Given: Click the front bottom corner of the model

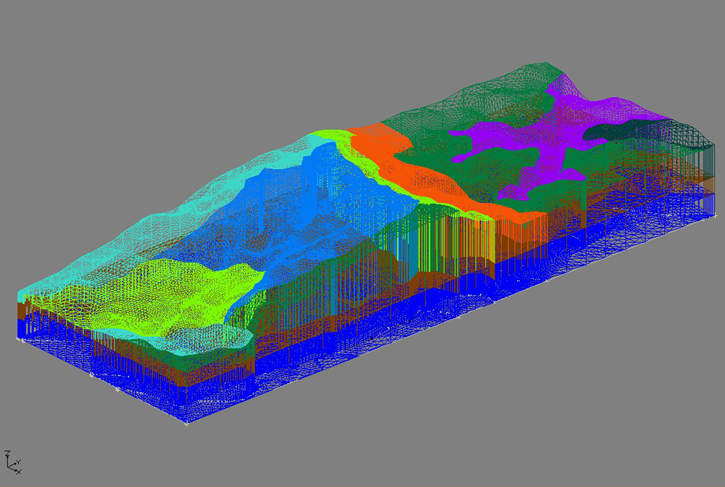Looking at the screenshot, I should pyautogui.click(x=189, y=423).
